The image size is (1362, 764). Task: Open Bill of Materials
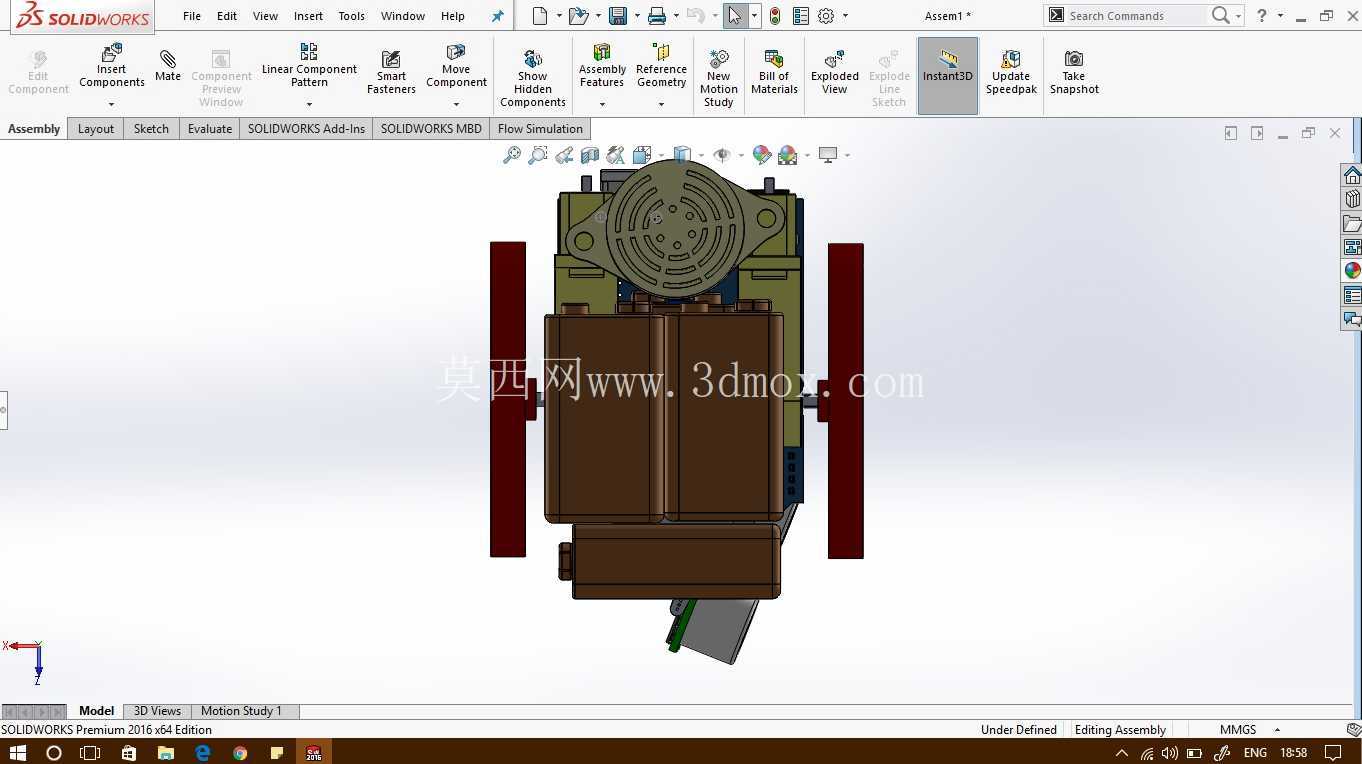(x=774, y=72)
